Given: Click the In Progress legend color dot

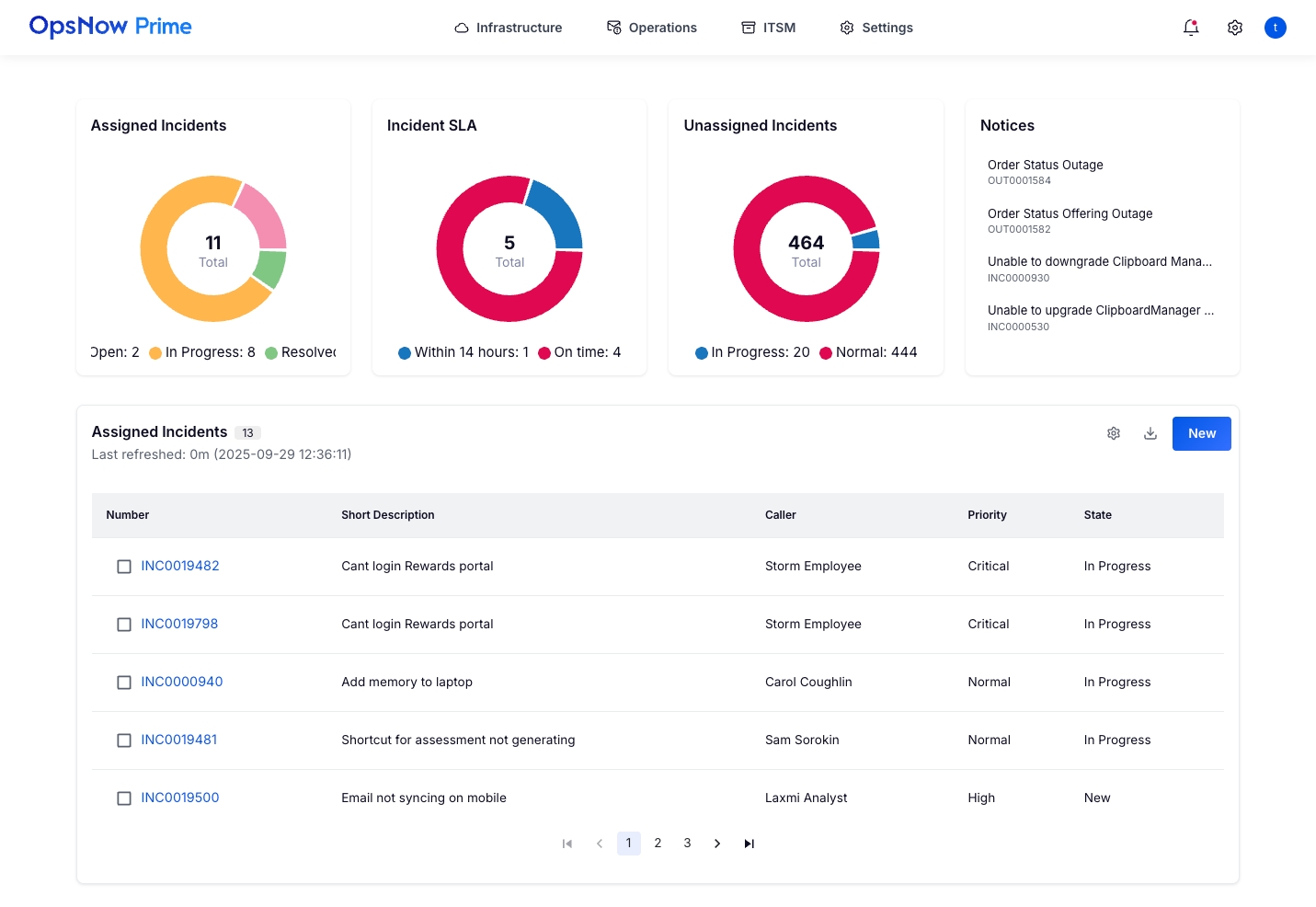Looking at the screenshot, I should click(x=155, y=353).
